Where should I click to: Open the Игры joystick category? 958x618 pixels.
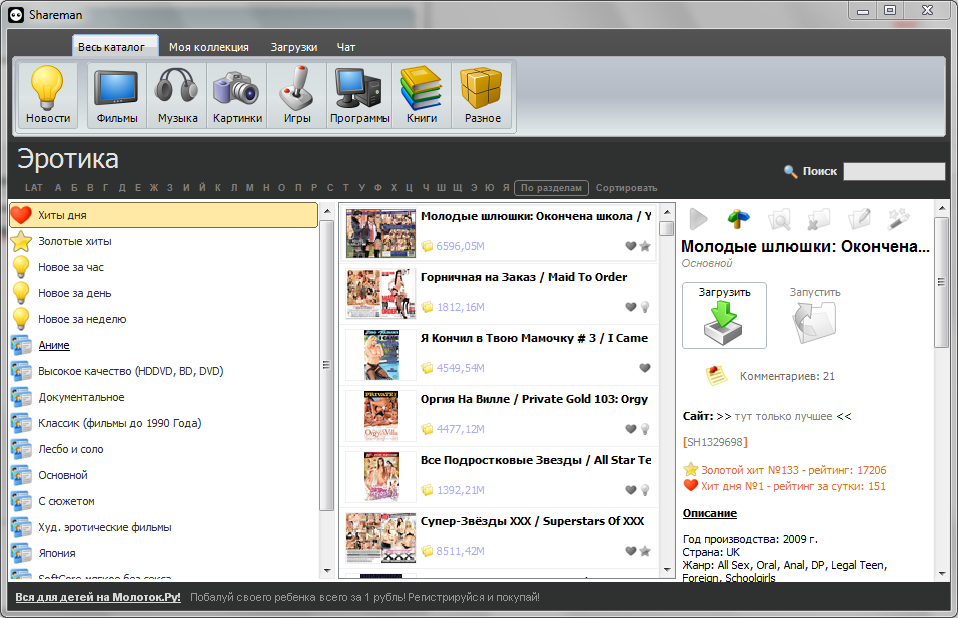pyautogui.click(x=297, y=96)
